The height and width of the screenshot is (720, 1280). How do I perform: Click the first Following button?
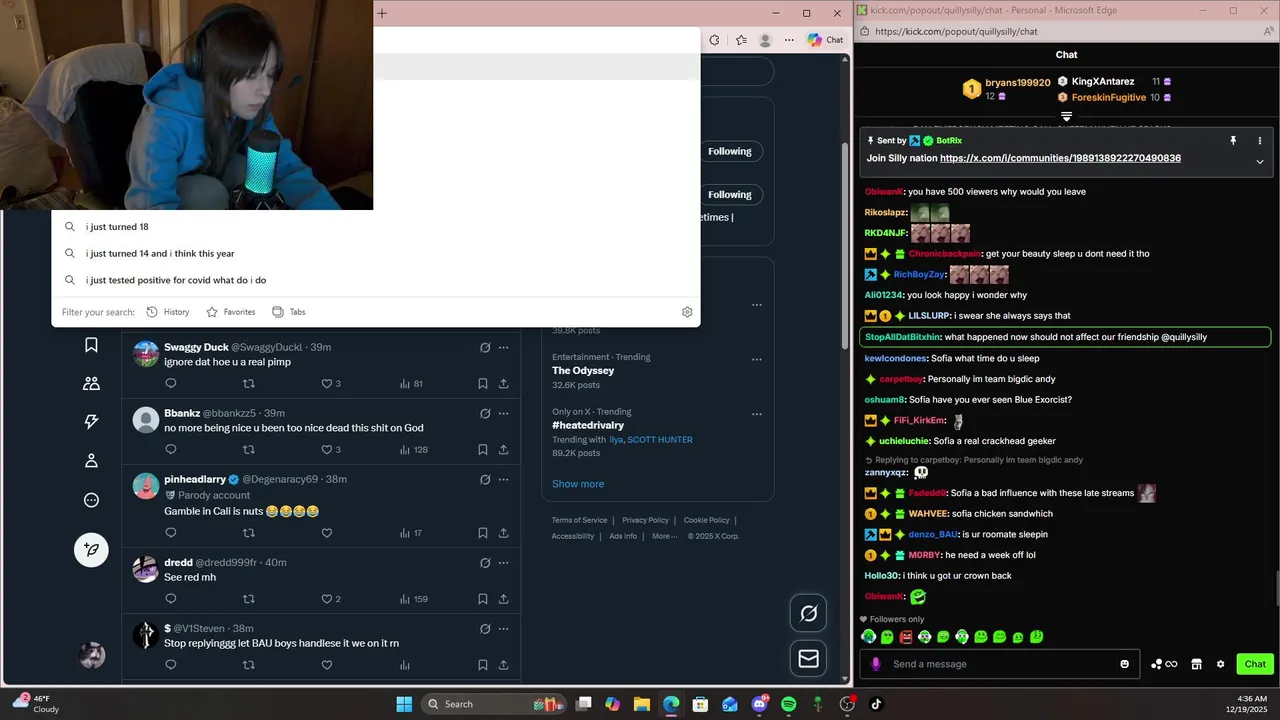tap(730, 151)
